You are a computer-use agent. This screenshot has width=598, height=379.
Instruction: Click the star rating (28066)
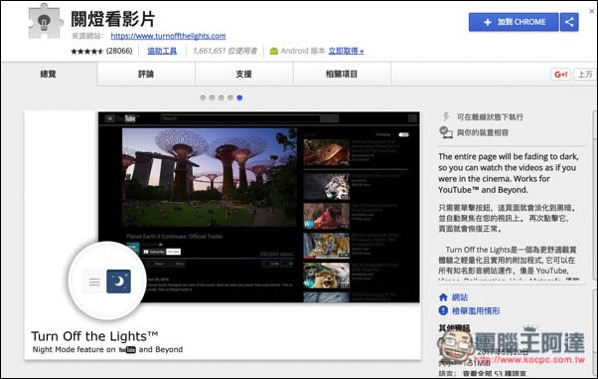(101, 51)
